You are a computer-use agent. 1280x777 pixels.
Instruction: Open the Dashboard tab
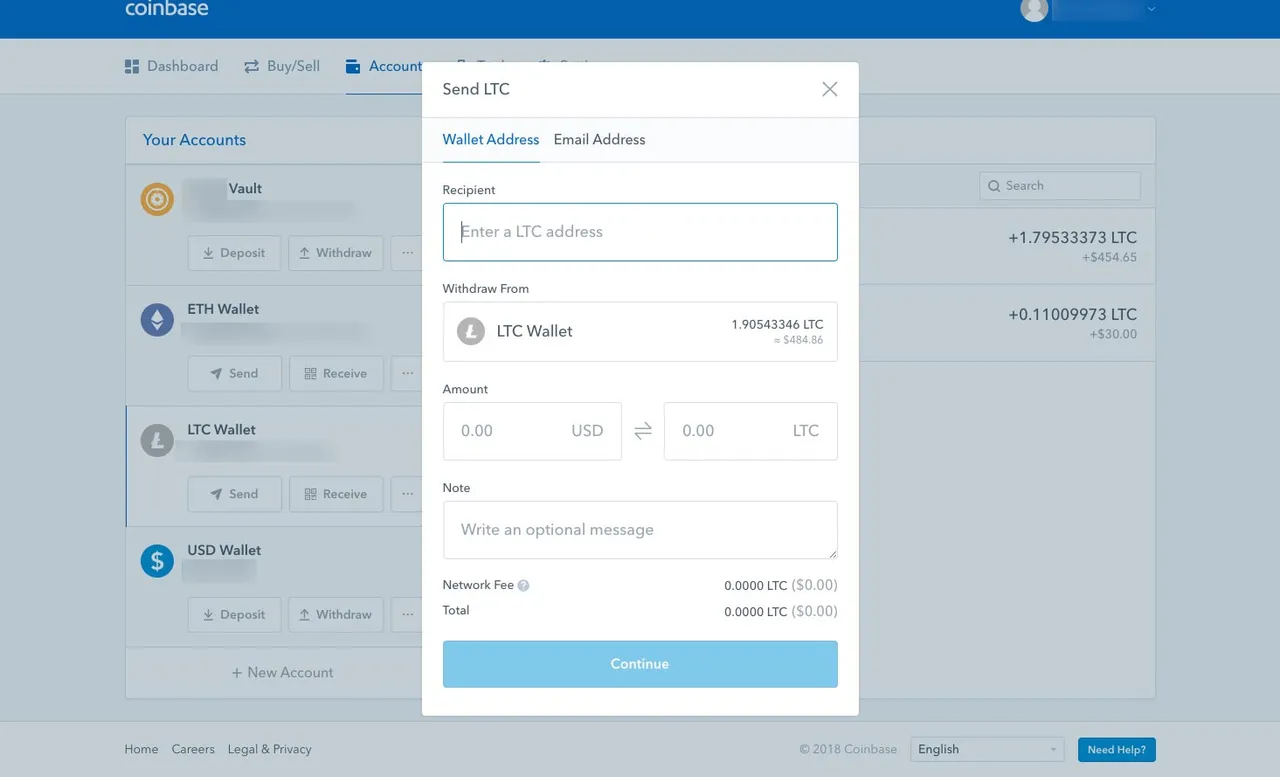(171, 66)
